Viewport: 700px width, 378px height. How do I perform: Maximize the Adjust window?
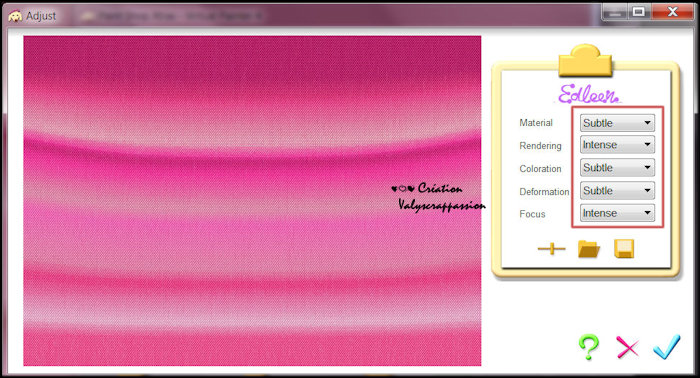pyautogui.click(x=639, y=12)
